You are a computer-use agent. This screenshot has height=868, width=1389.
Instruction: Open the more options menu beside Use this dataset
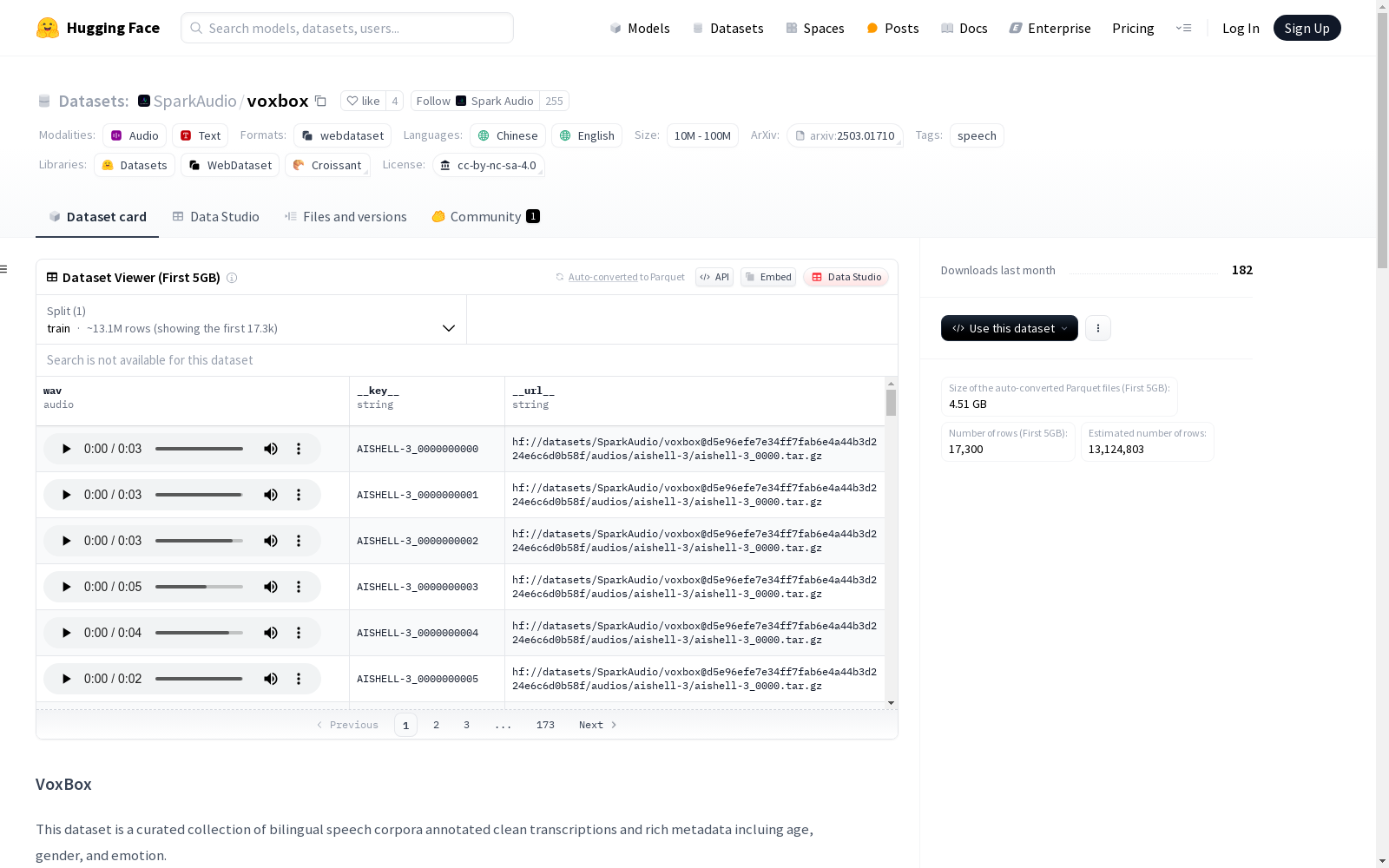pos(1098,328)
